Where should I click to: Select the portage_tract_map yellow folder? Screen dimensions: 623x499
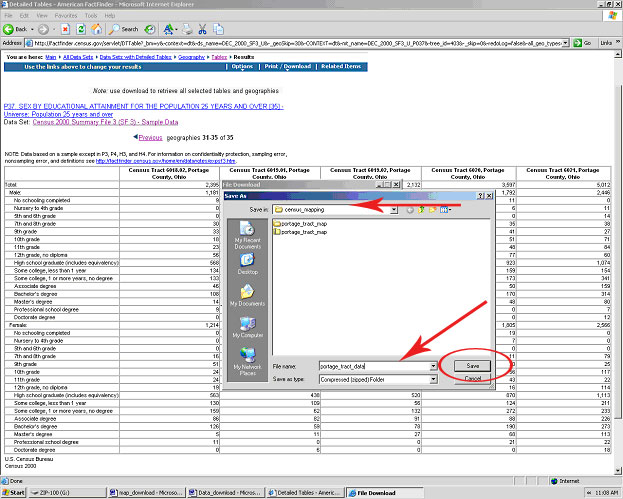point(300,224)
